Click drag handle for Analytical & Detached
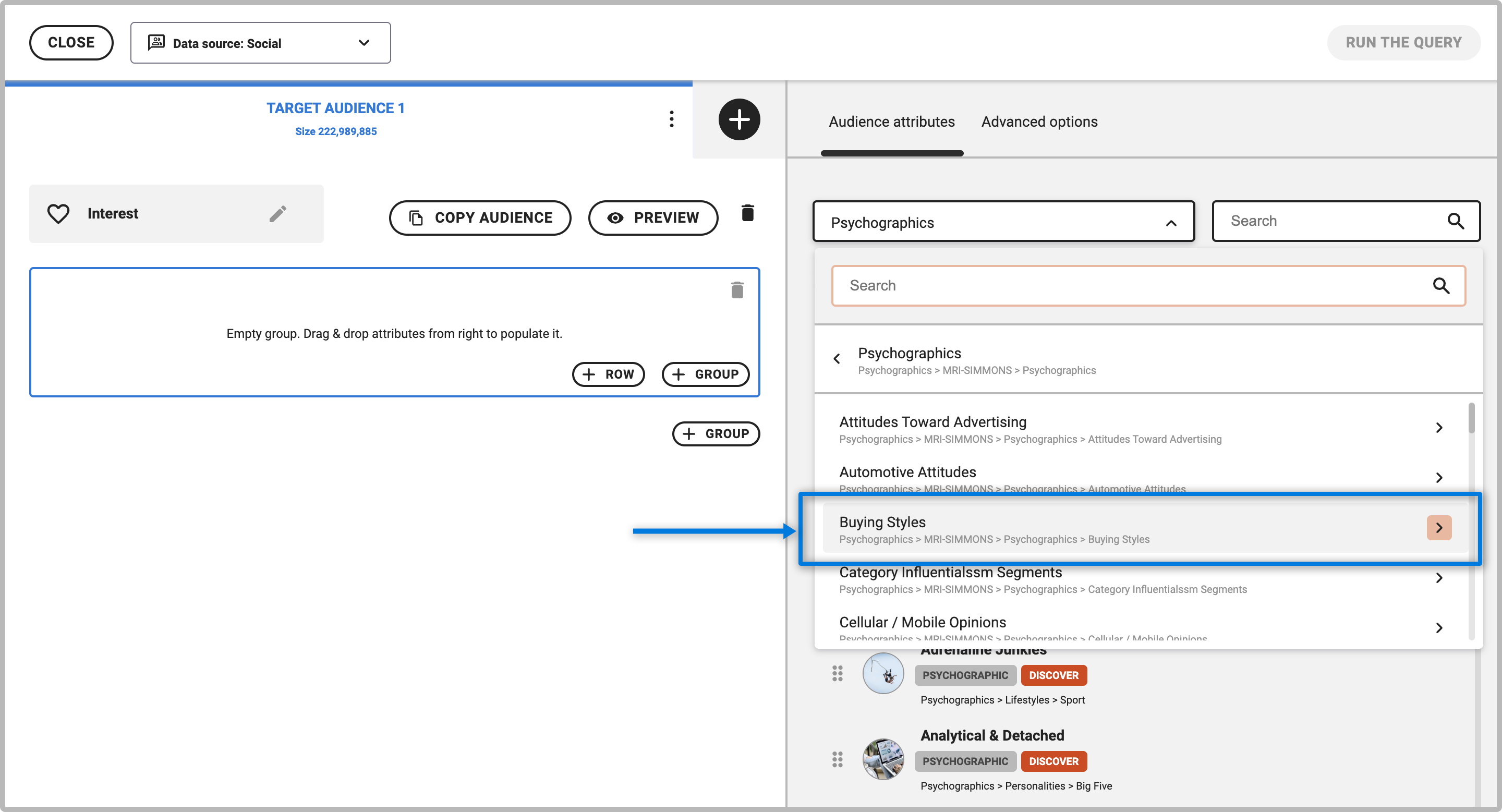 coord(837,759)
